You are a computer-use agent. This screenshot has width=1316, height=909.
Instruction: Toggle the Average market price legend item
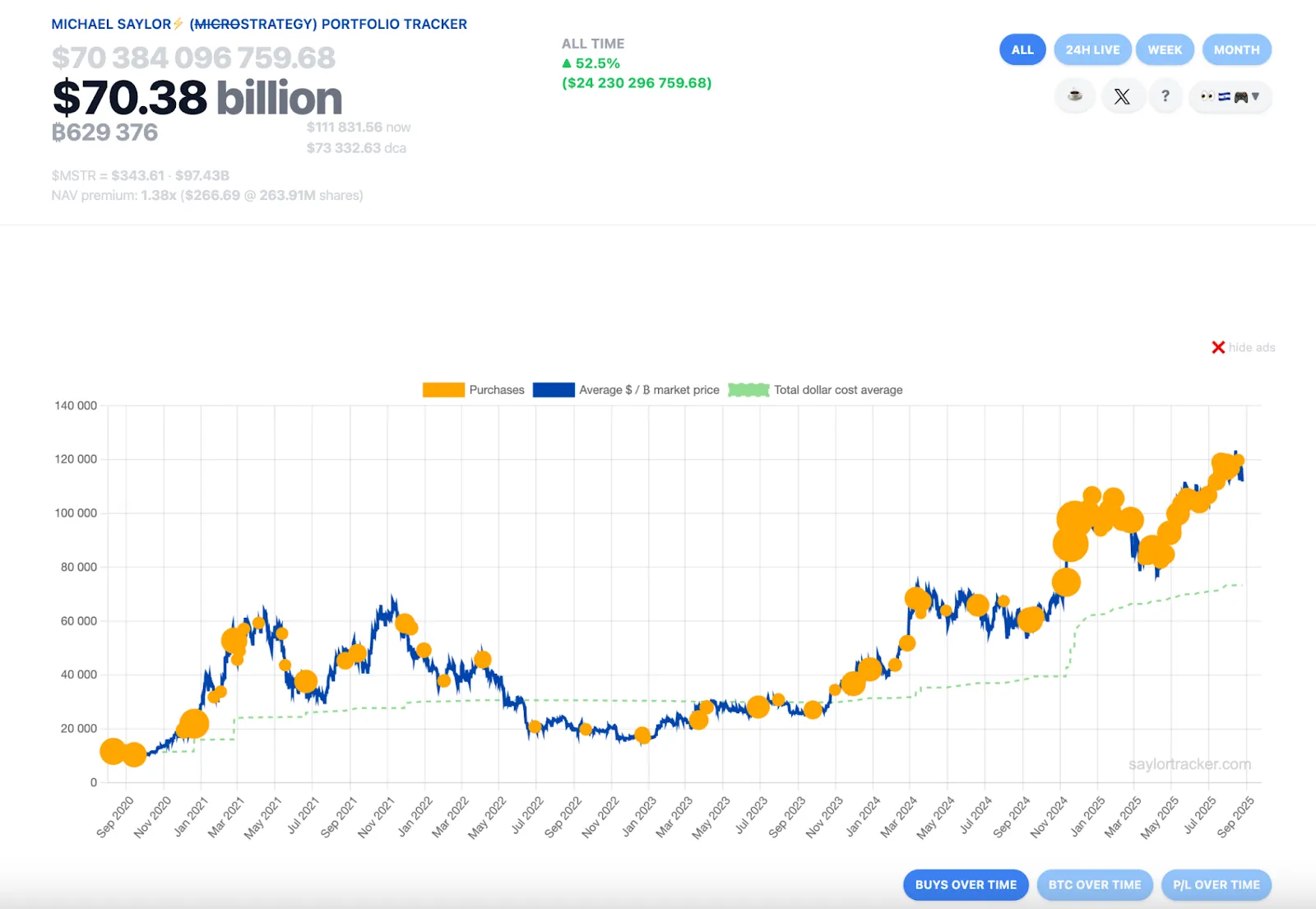554,389
